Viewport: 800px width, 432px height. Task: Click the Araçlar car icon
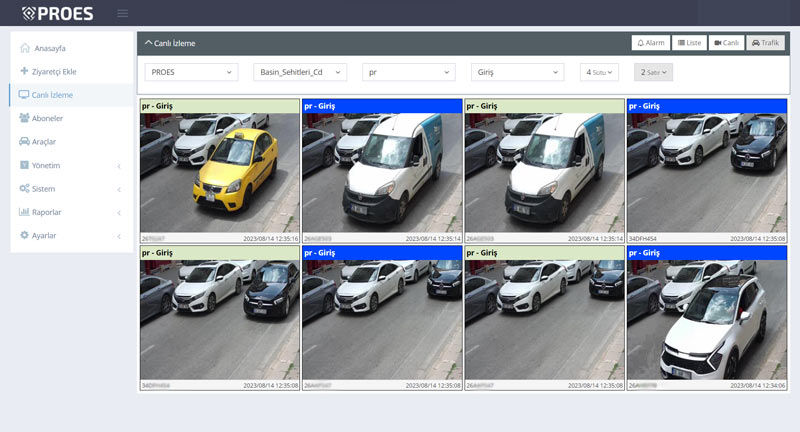point(24,142)
